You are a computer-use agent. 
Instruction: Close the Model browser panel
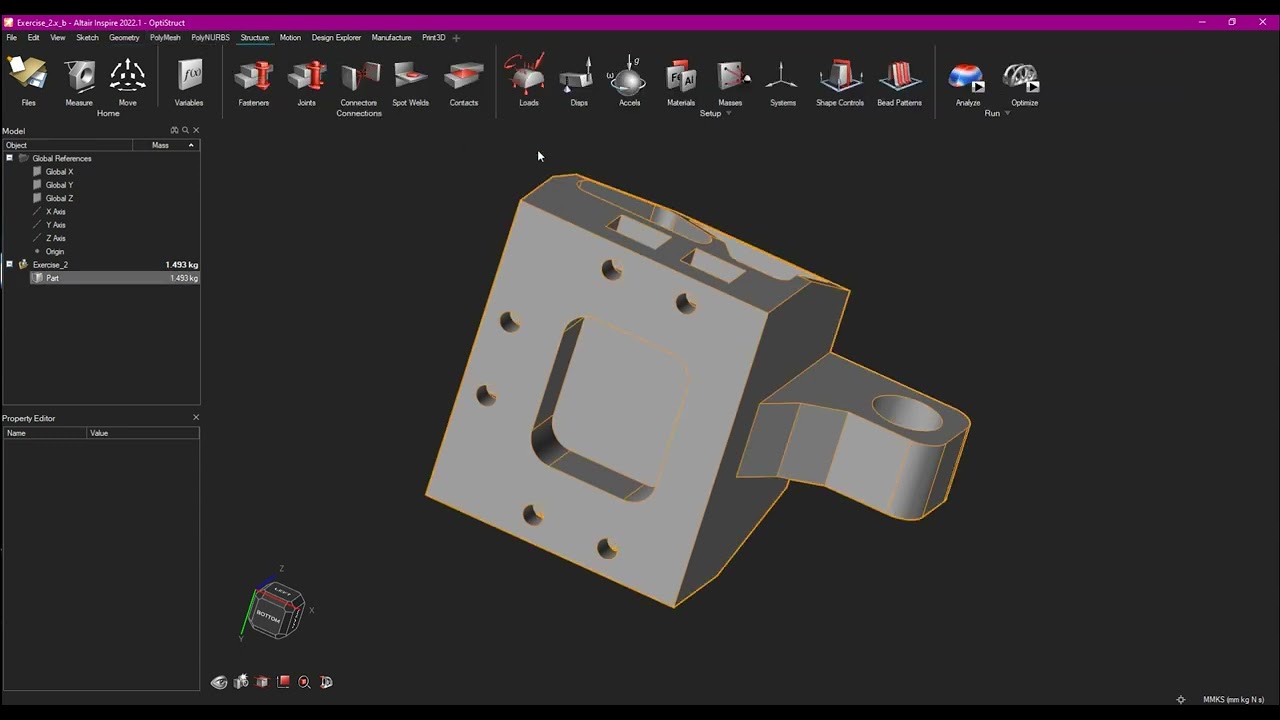click(x=196, y=130)
